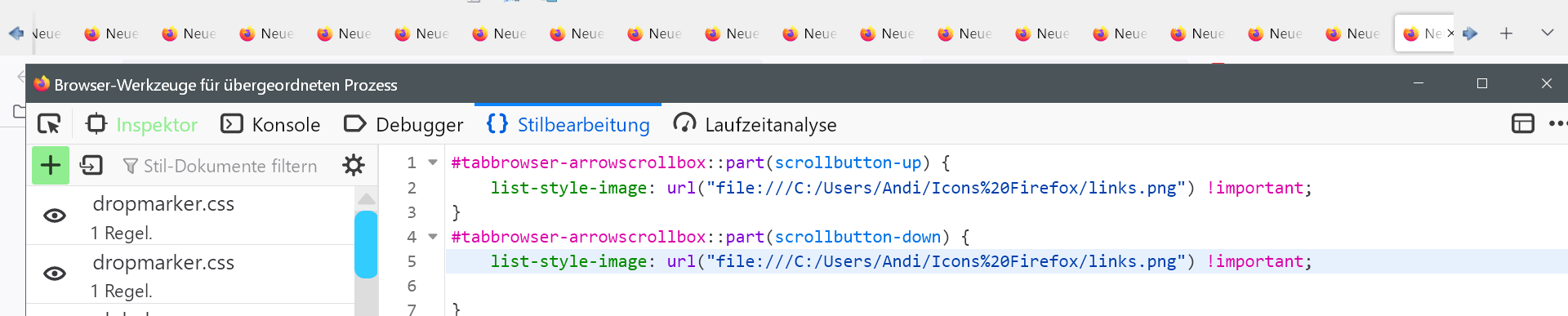Image resolution: width=1568 pixels, height=316 pixels.
Task: Activate the element picker icon in the toolbox
Action: (49, 124)
